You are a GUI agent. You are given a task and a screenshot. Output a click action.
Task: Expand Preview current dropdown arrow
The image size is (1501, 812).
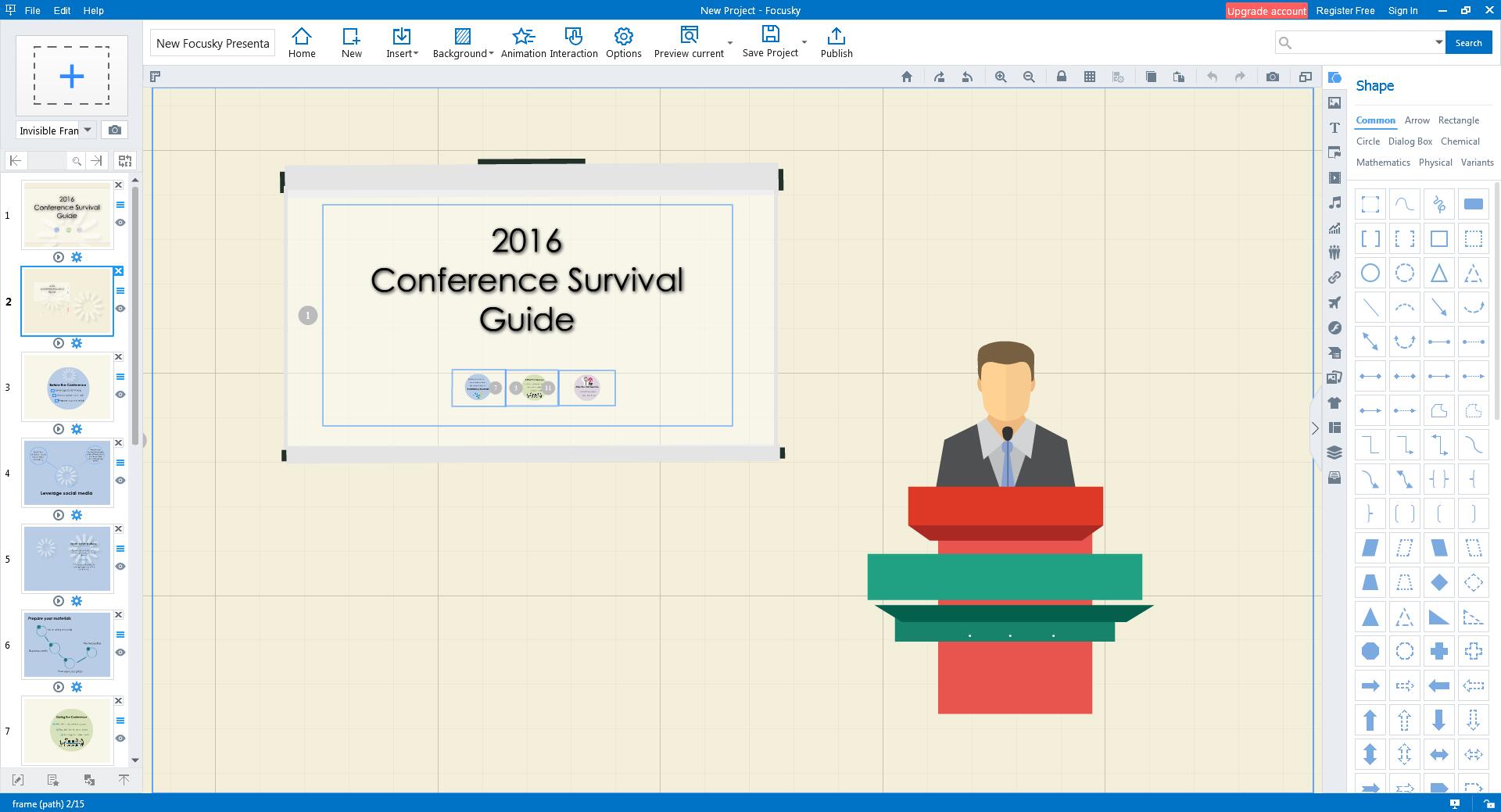coord(730,43)
